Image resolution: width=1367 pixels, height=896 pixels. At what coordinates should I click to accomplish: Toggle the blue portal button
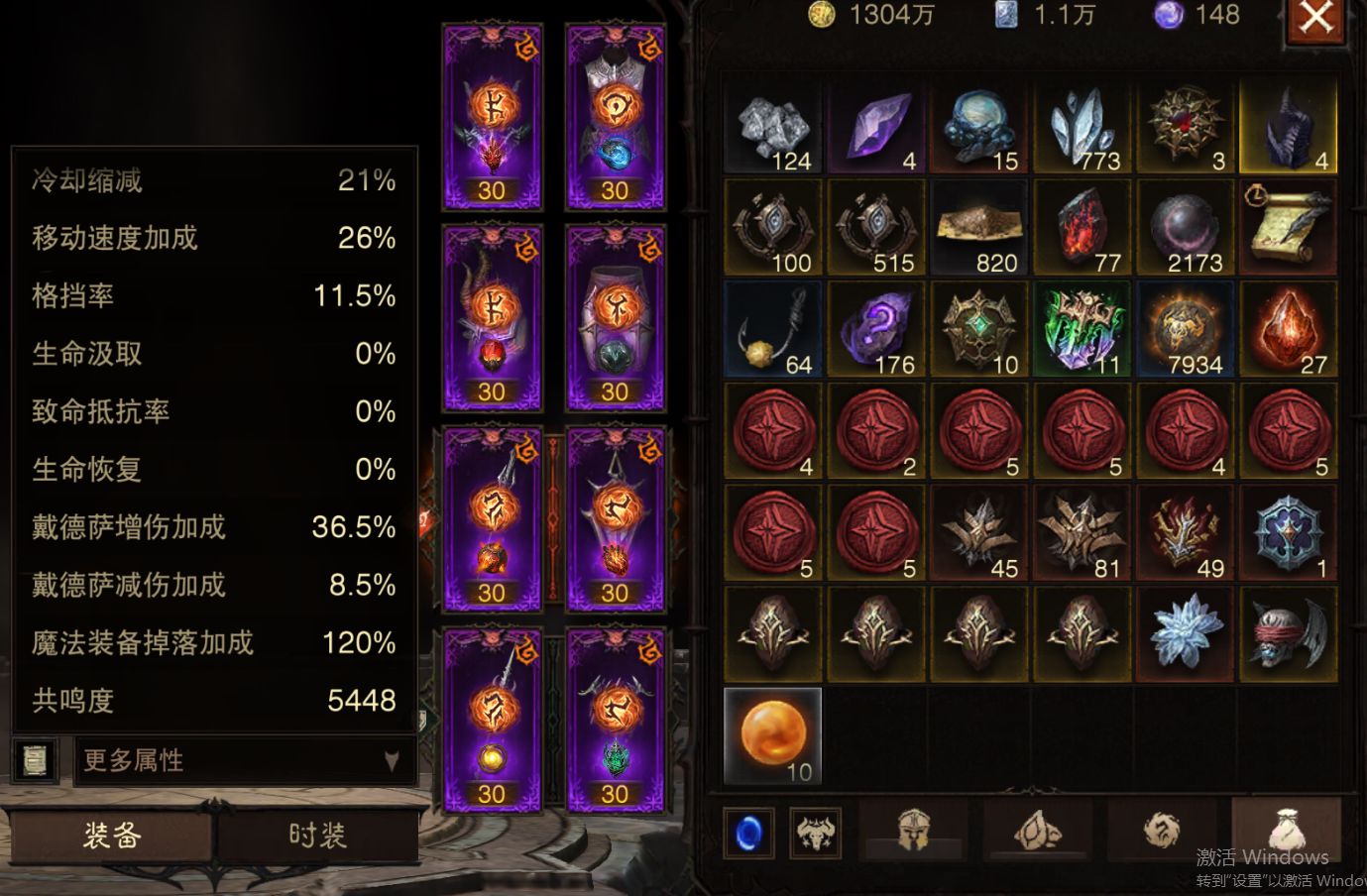[750, 833]
